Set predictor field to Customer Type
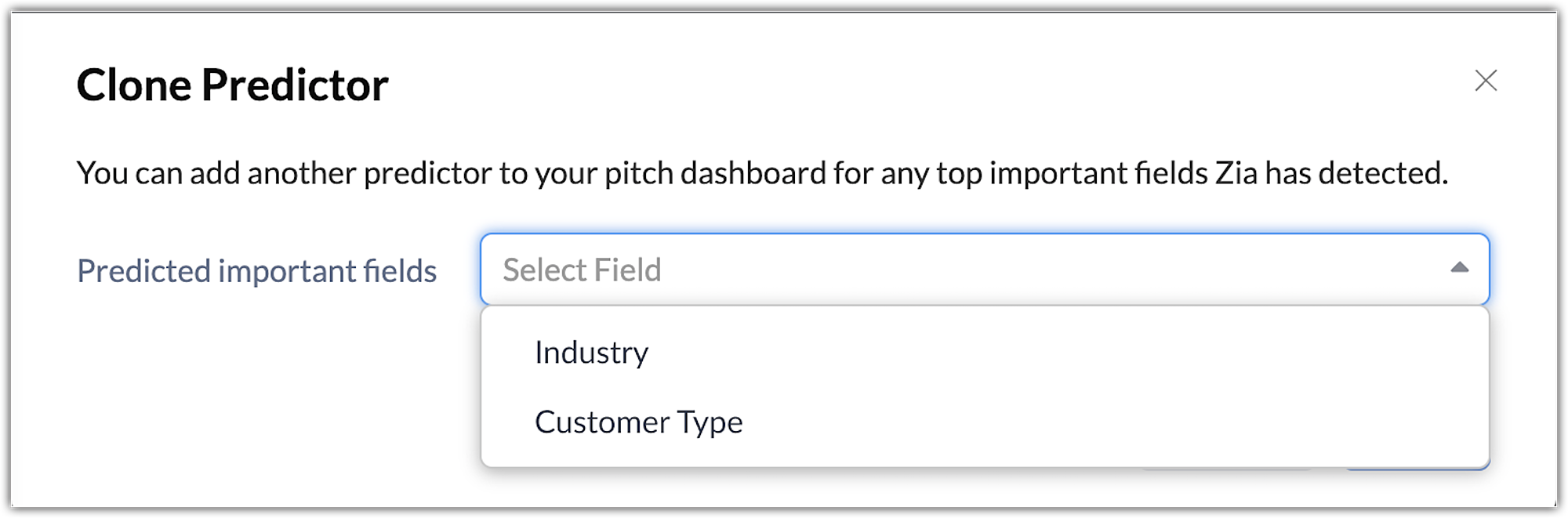This screenshot has height=518, width=1568. [x=638, y=422]
